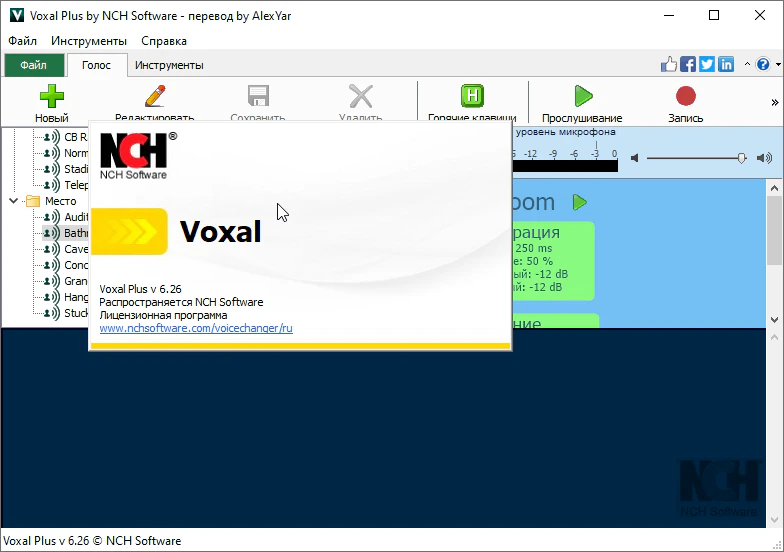Click the Редактировать pencil icon

tap(154, 97)
